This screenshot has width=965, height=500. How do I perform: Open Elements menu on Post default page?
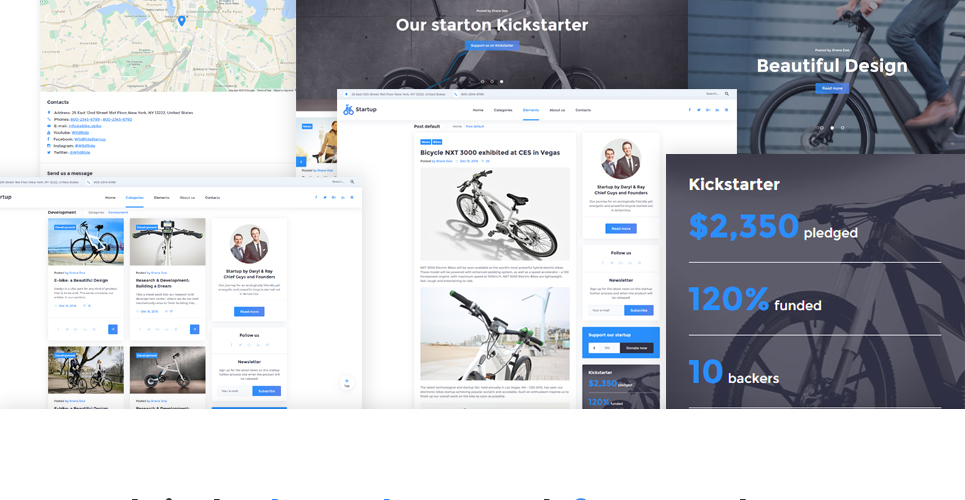531,110
